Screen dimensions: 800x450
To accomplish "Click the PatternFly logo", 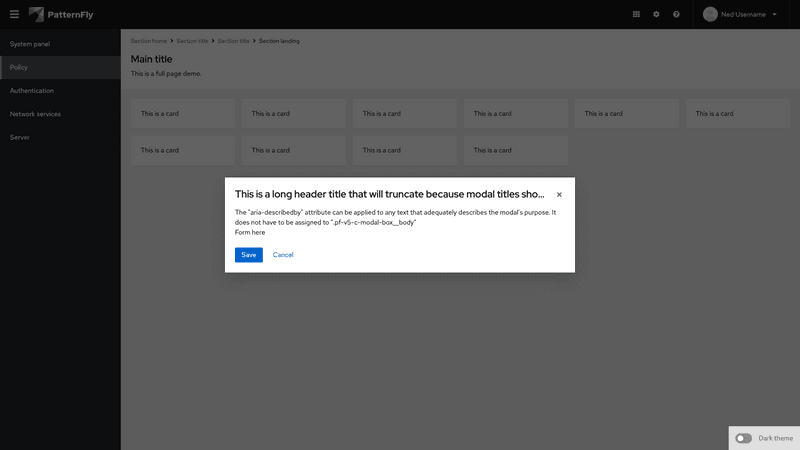I will click(x=62, y=14).
